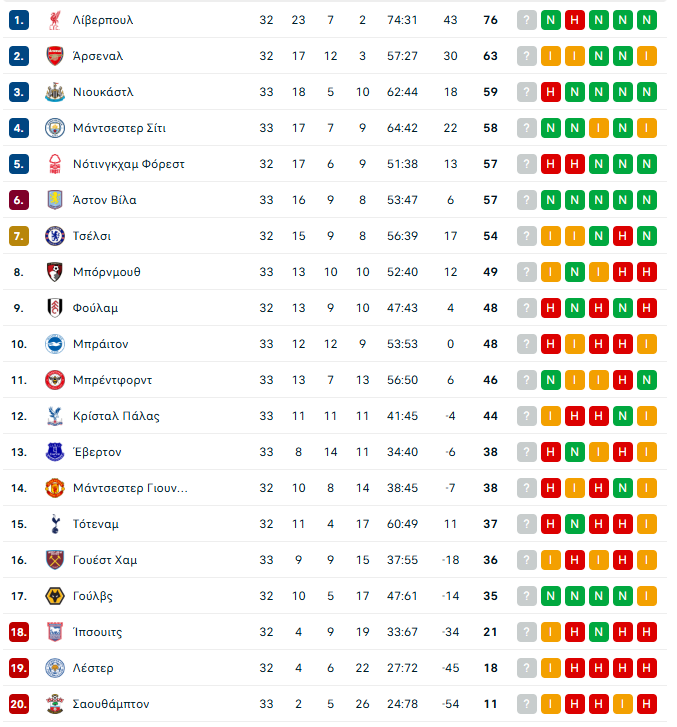Image resolution: width=677 pixels, height=727 pixels.
Task: Click Ipswich's green N form badge
Action: [599, 632]
